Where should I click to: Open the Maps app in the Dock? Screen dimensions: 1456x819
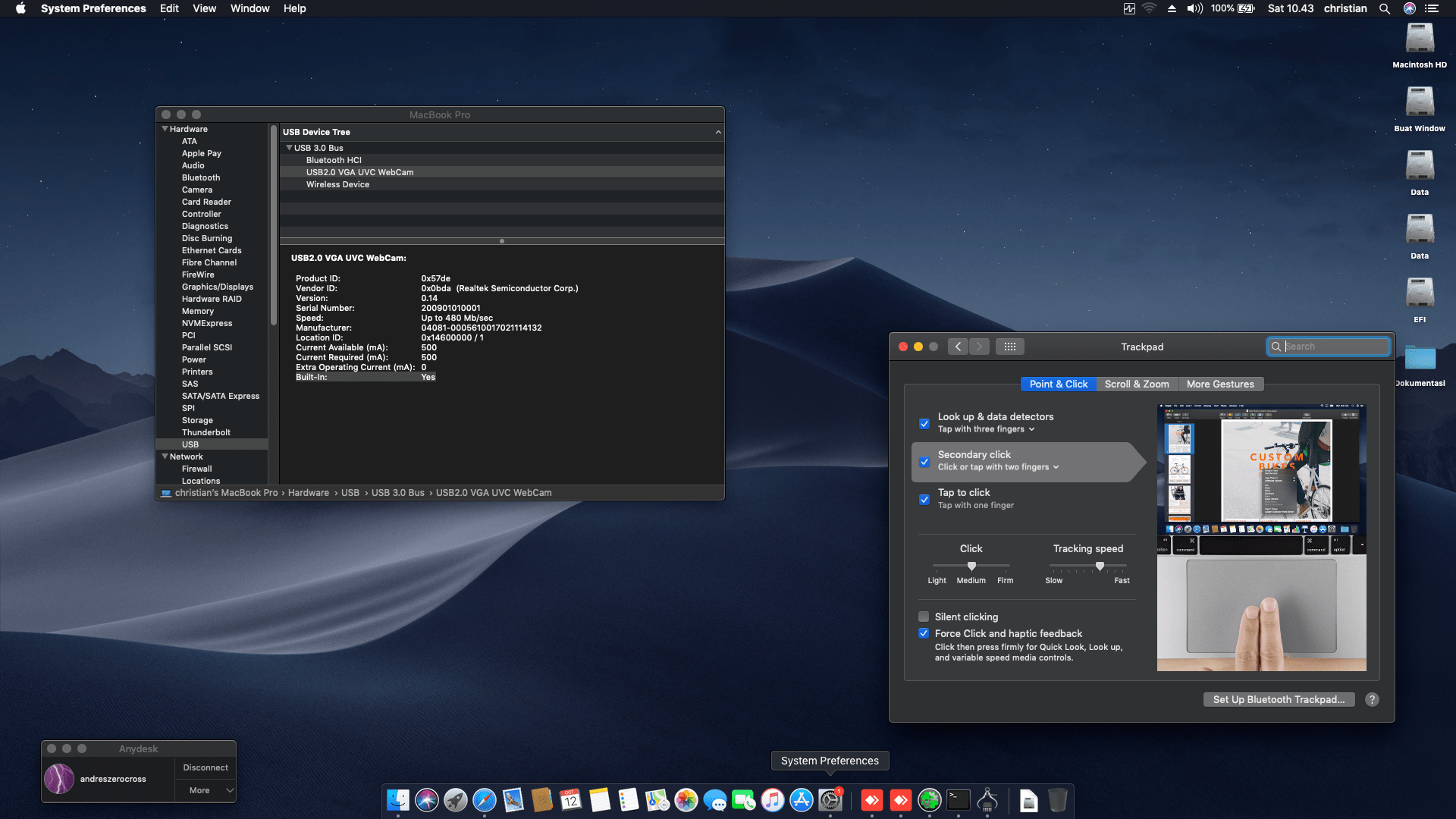click(x=658, y=800)
